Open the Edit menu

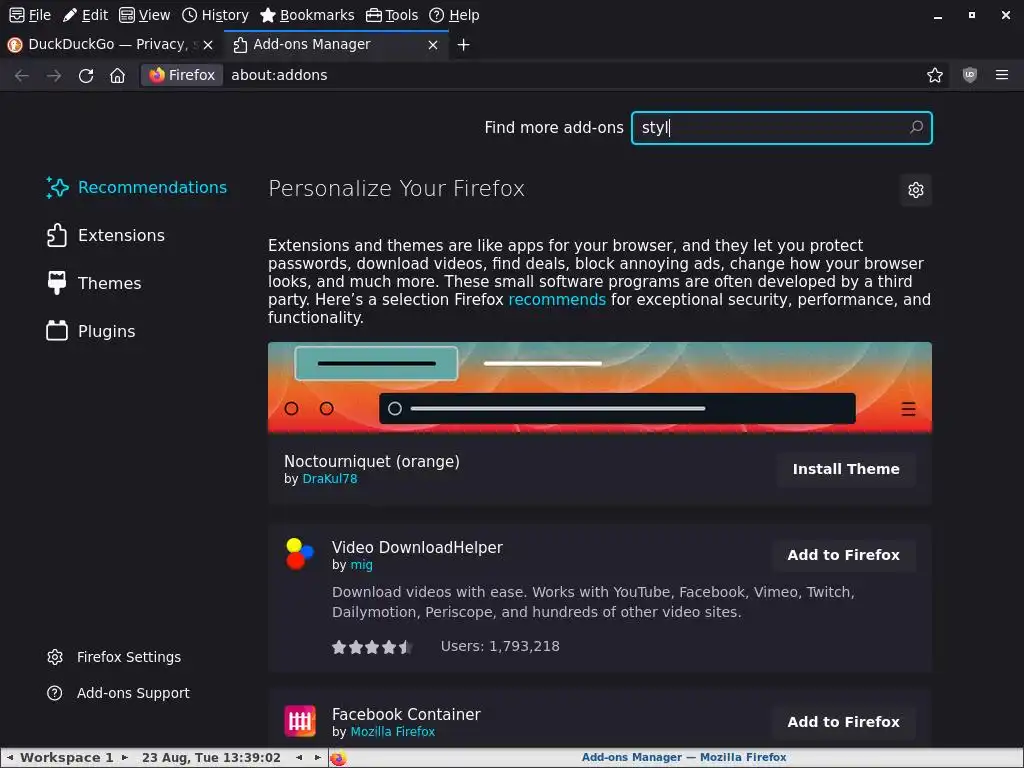[86, 15]
